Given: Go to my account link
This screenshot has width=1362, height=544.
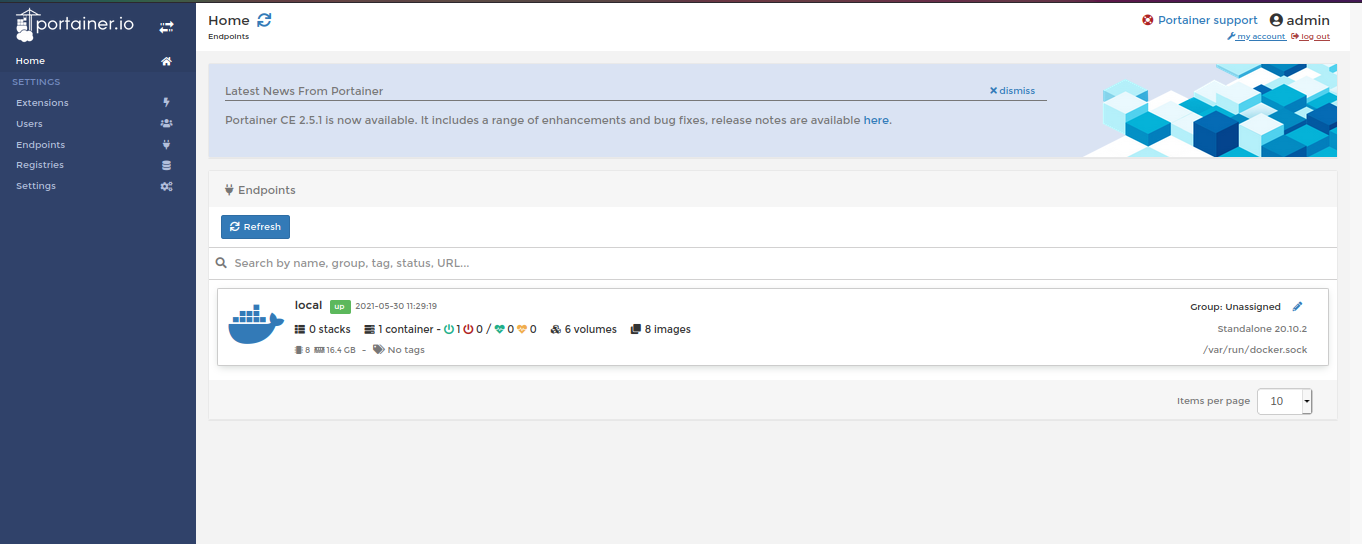Looking at the screenshot, I should [1260, 37].
